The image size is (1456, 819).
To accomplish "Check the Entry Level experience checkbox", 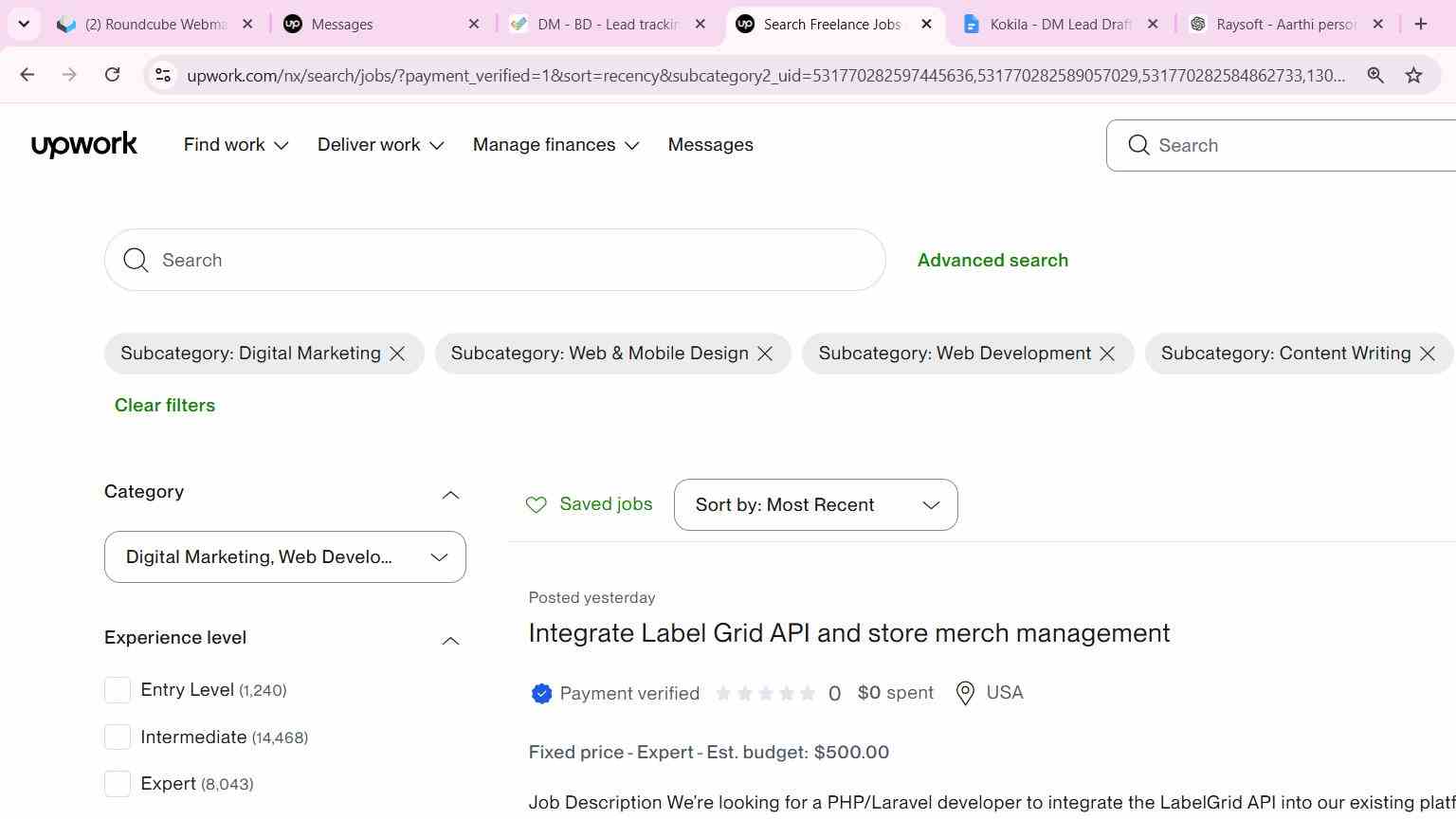I will pyautogui.click(x=118, y=690).
